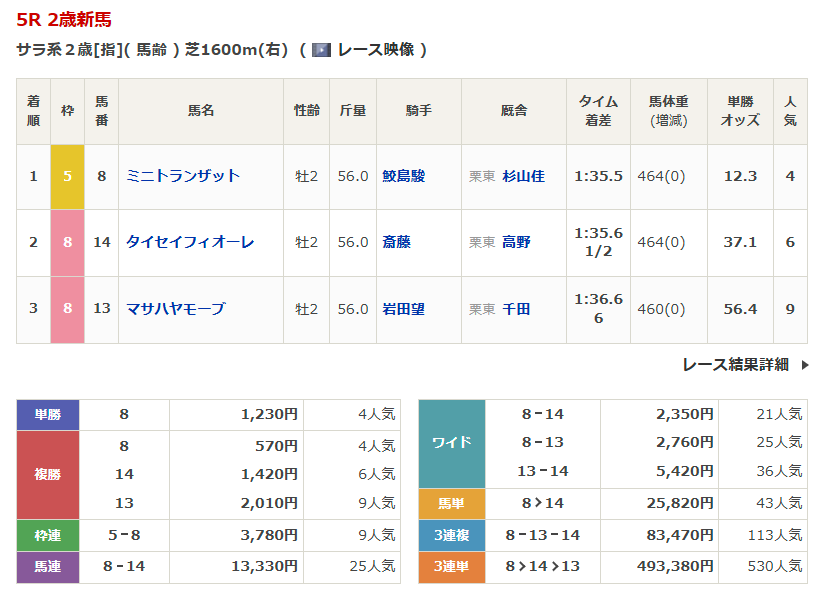This screenshot has height=593, width=822.
Task: Select the ワイド payout label
Action: click(451, 442)
